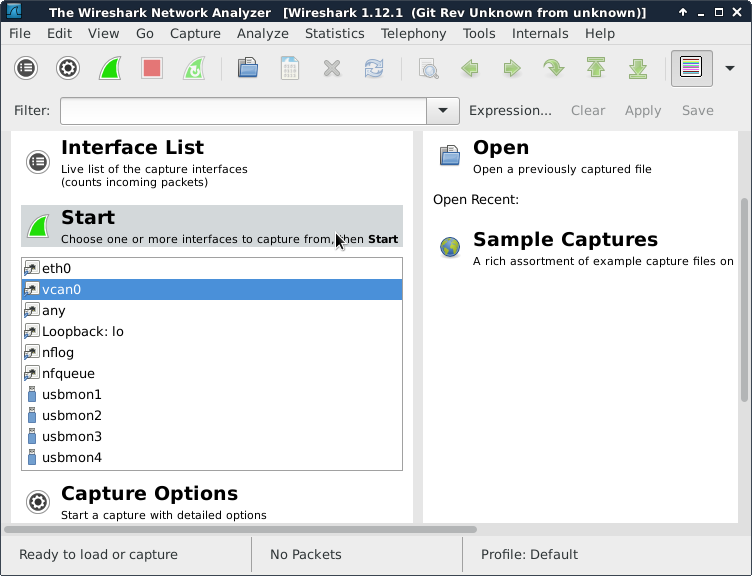The height and width of the screenshot is (576, 752).
Task: Go back in packet history arrow
Action: (x=470, y=68)
